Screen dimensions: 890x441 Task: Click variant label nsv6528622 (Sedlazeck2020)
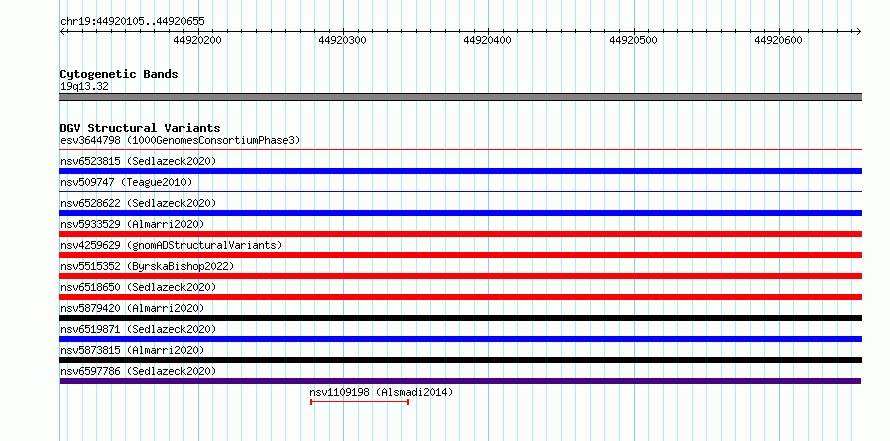(x=138, y=203)
